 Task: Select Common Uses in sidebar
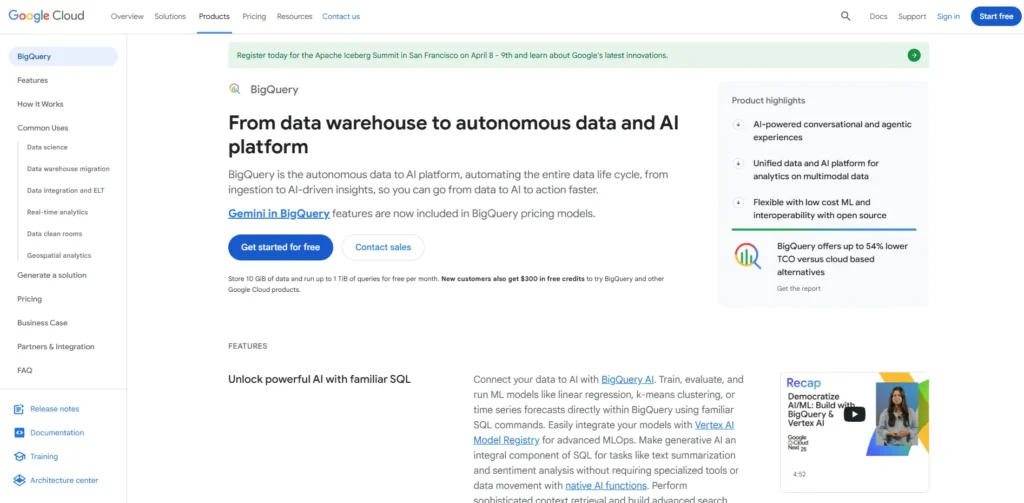[42, 128]
